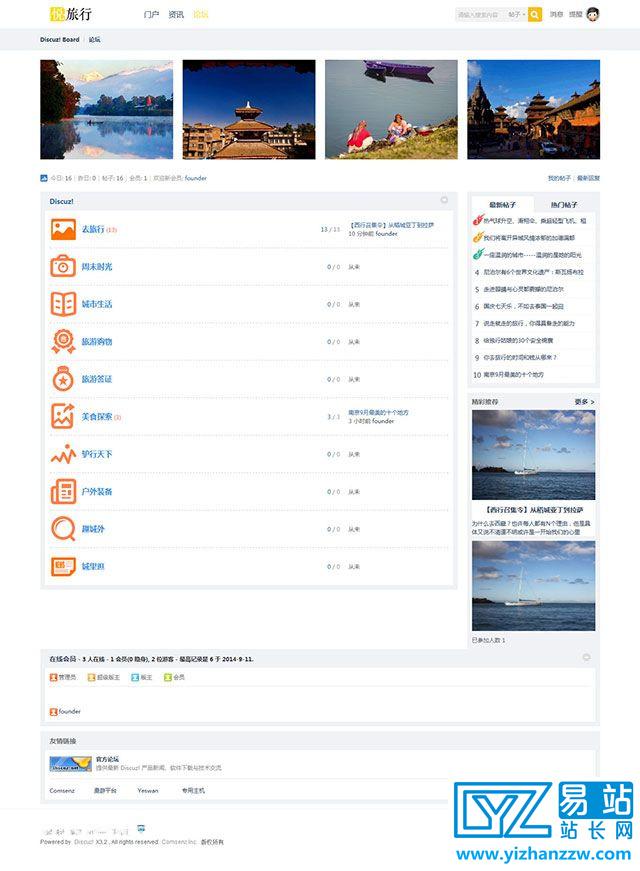This screenshot has width=640, height=871.
Task: Click the Comsenz friendly link
Action: 62,790
